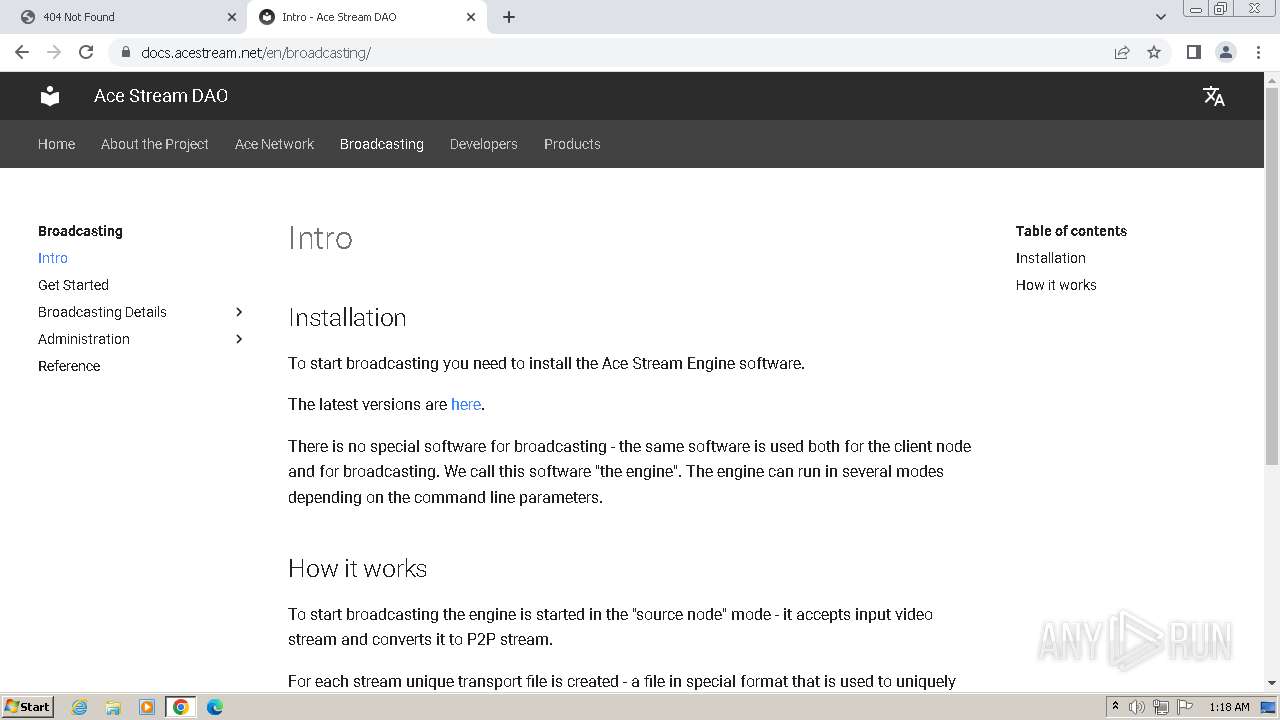Screen dimensions: 1280x720
Task: Open the Chrome profile avatar icon
Action: (x=1226, y=52)
